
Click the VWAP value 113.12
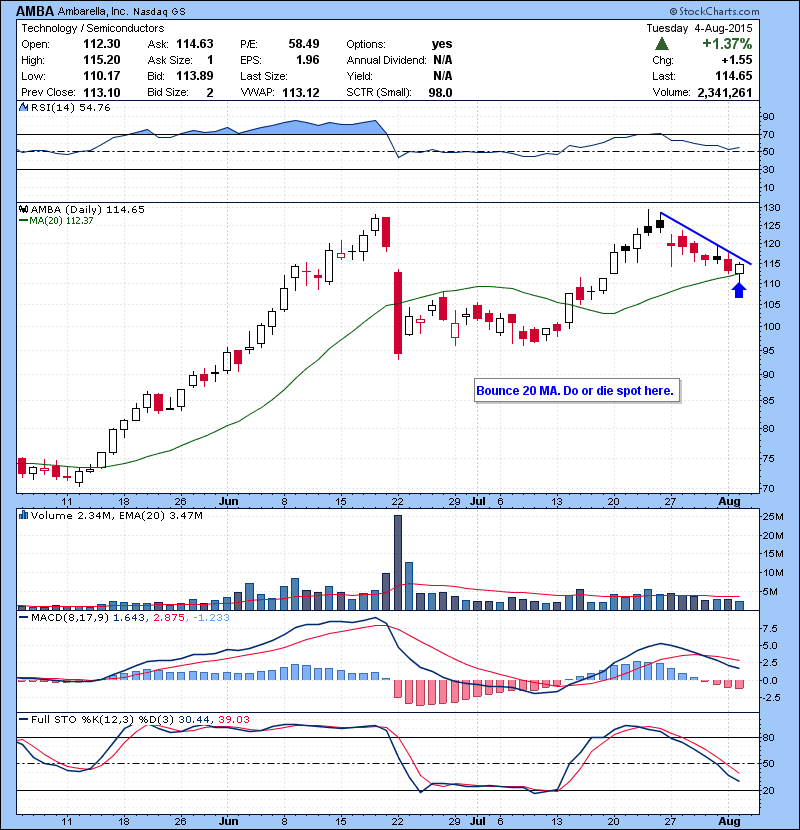(301, 93)
